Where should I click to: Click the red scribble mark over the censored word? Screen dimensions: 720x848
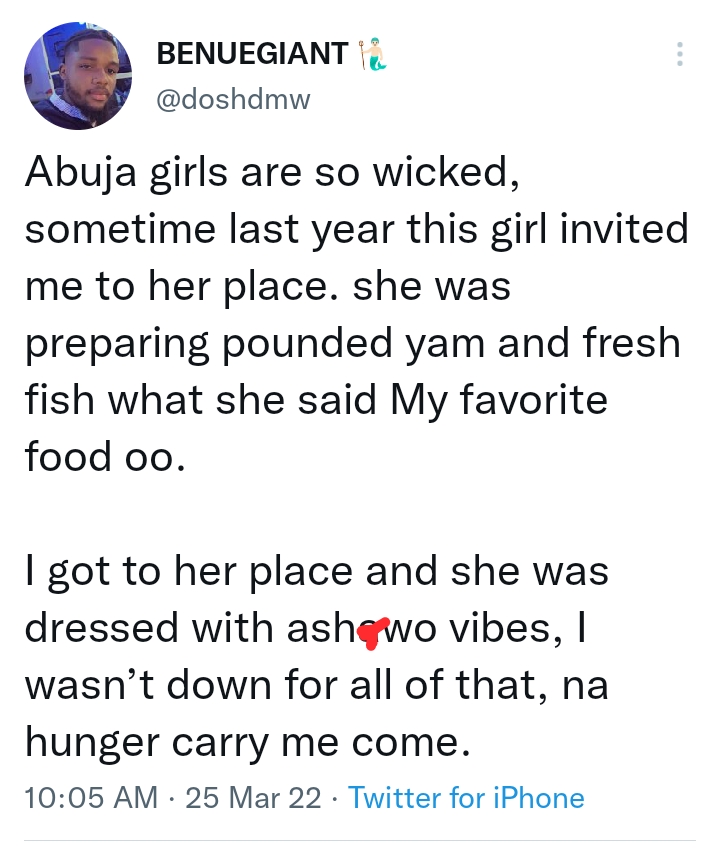[x=374, y=630]
